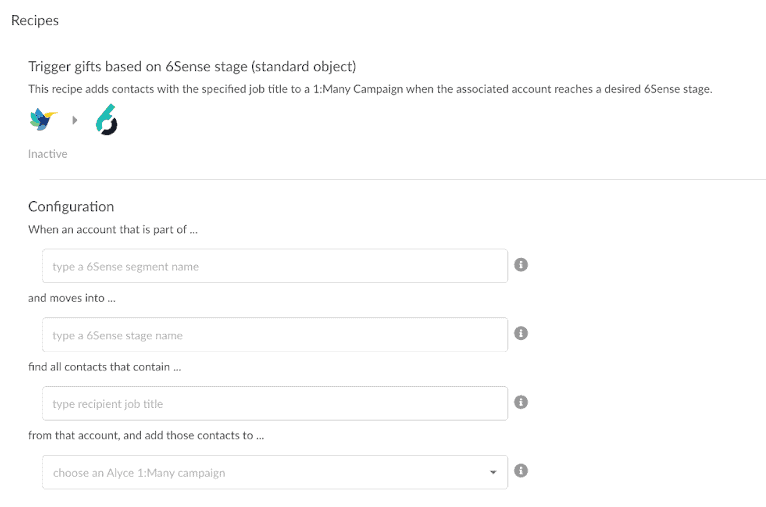Click the recipe description text

pyautogui.click(x=369, y=89)
